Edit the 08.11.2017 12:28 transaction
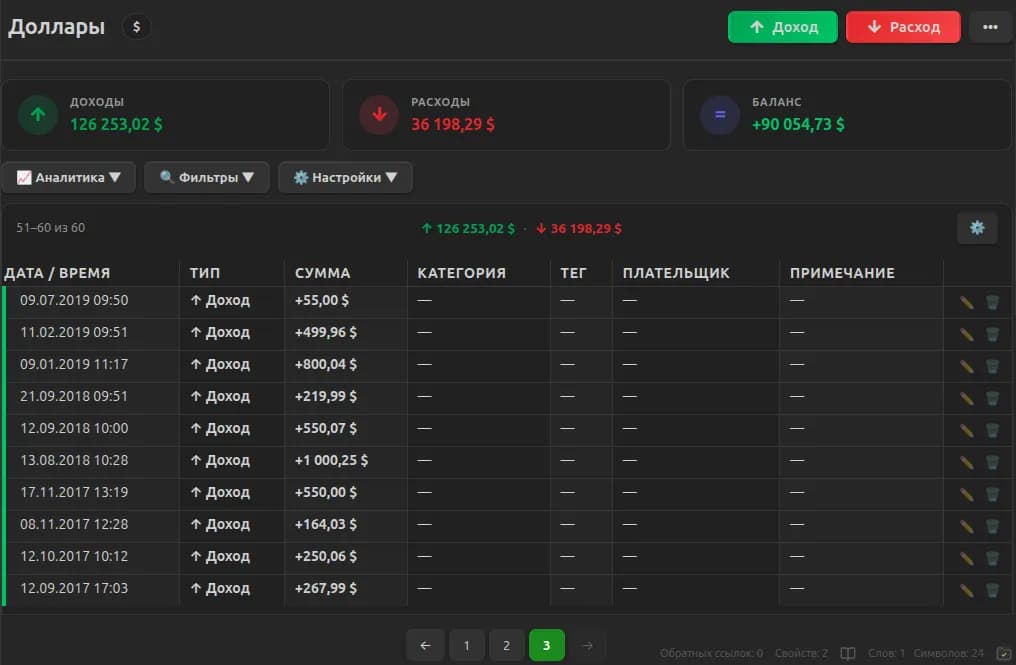The width and height of the screenshot is (1016, 665). [966, 526]
